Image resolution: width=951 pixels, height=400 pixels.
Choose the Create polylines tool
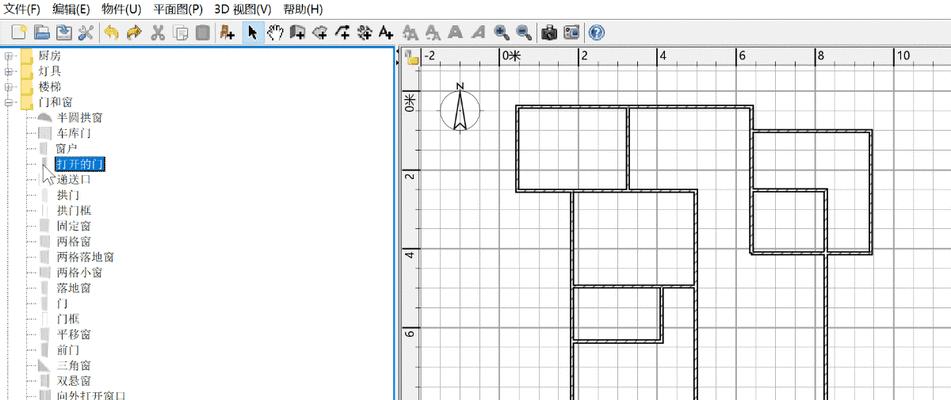[x=342, y=33]
